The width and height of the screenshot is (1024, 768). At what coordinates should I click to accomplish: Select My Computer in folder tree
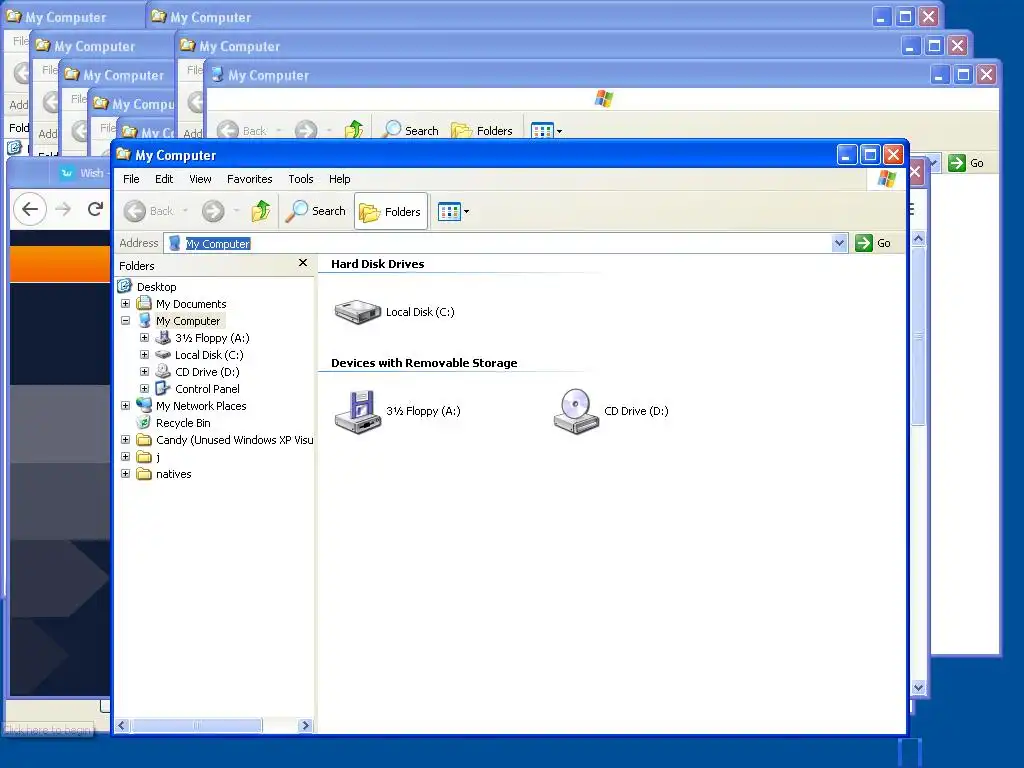188,321
